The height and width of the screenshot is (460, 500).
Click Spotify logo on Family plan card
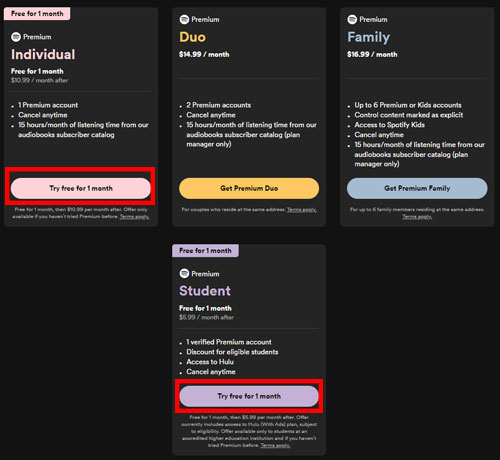(352, 20)
